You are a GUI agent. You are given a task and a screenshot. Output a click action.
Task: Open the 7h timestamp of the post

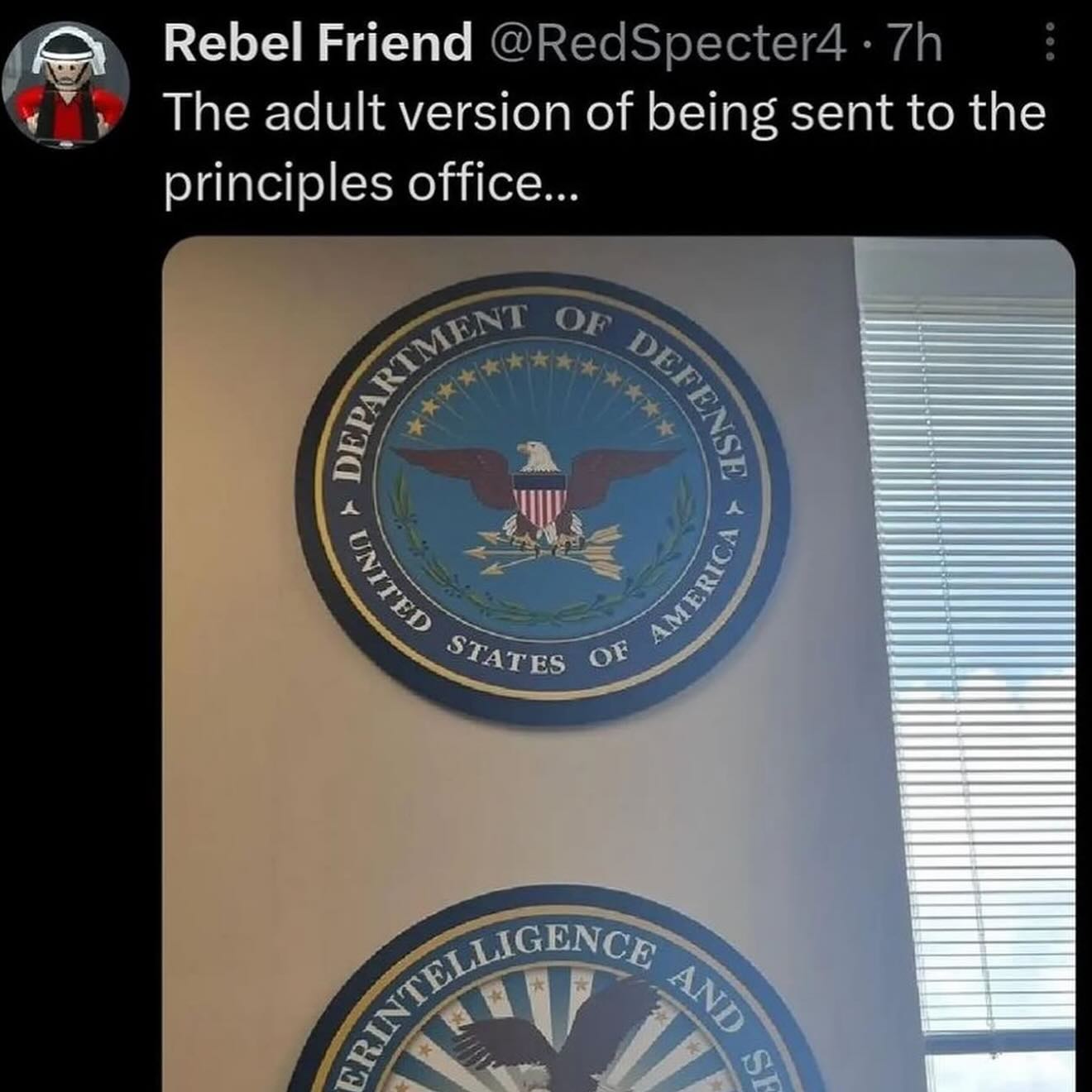[x=915, y=43]
